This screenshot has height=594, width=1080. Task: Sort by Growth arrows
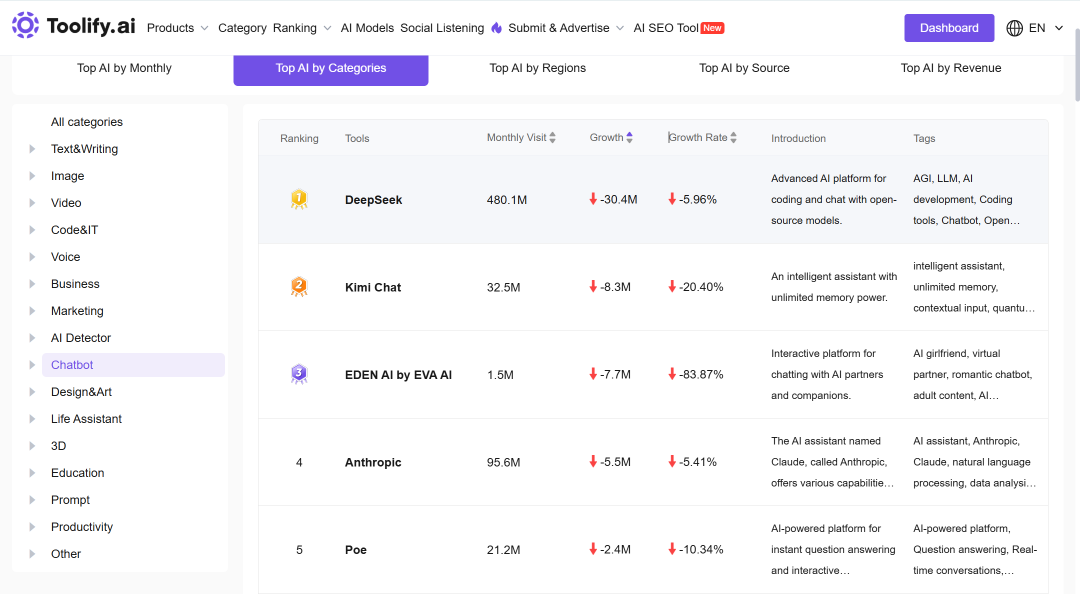coord(630,138)
